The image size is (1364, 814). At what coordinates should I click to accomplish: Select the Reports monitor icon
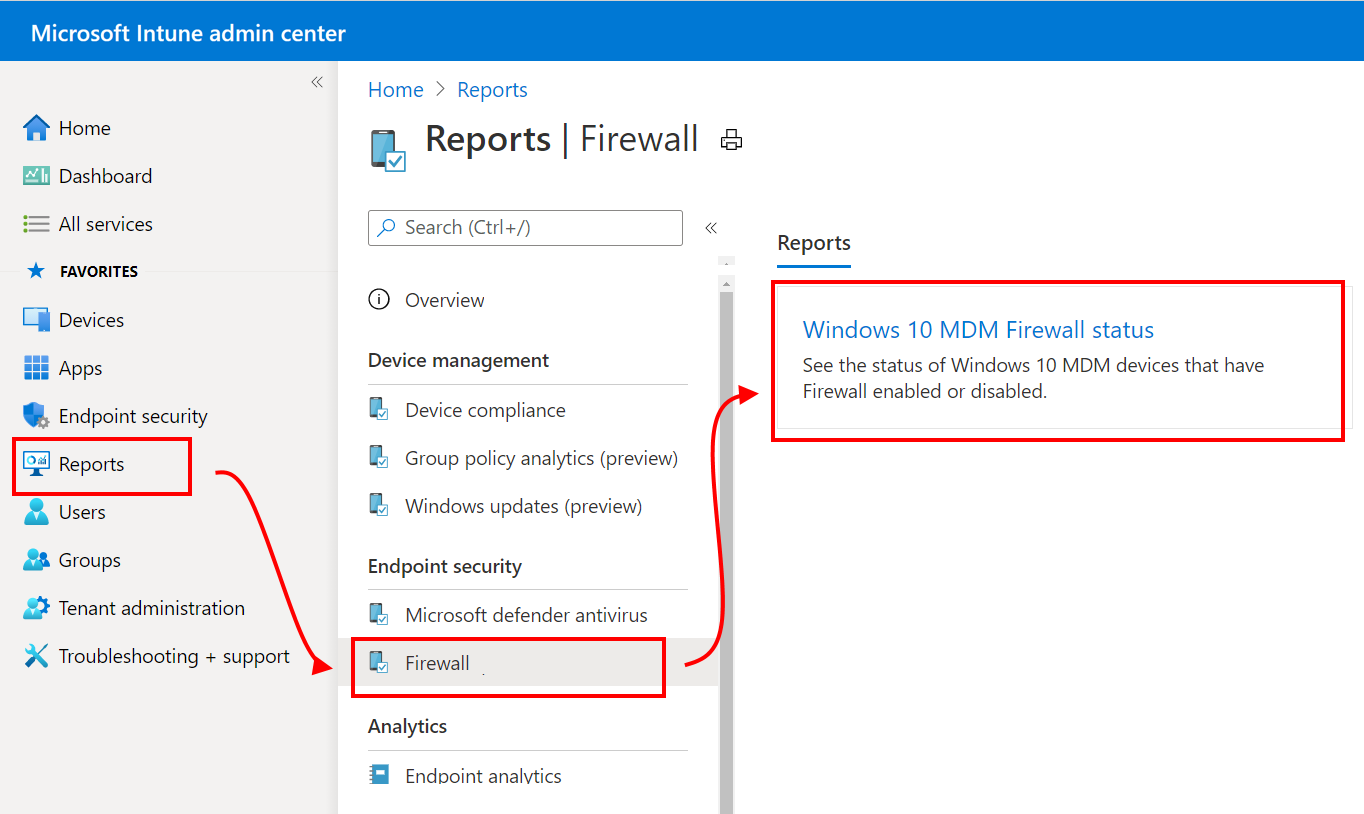[x=36, y=463]
